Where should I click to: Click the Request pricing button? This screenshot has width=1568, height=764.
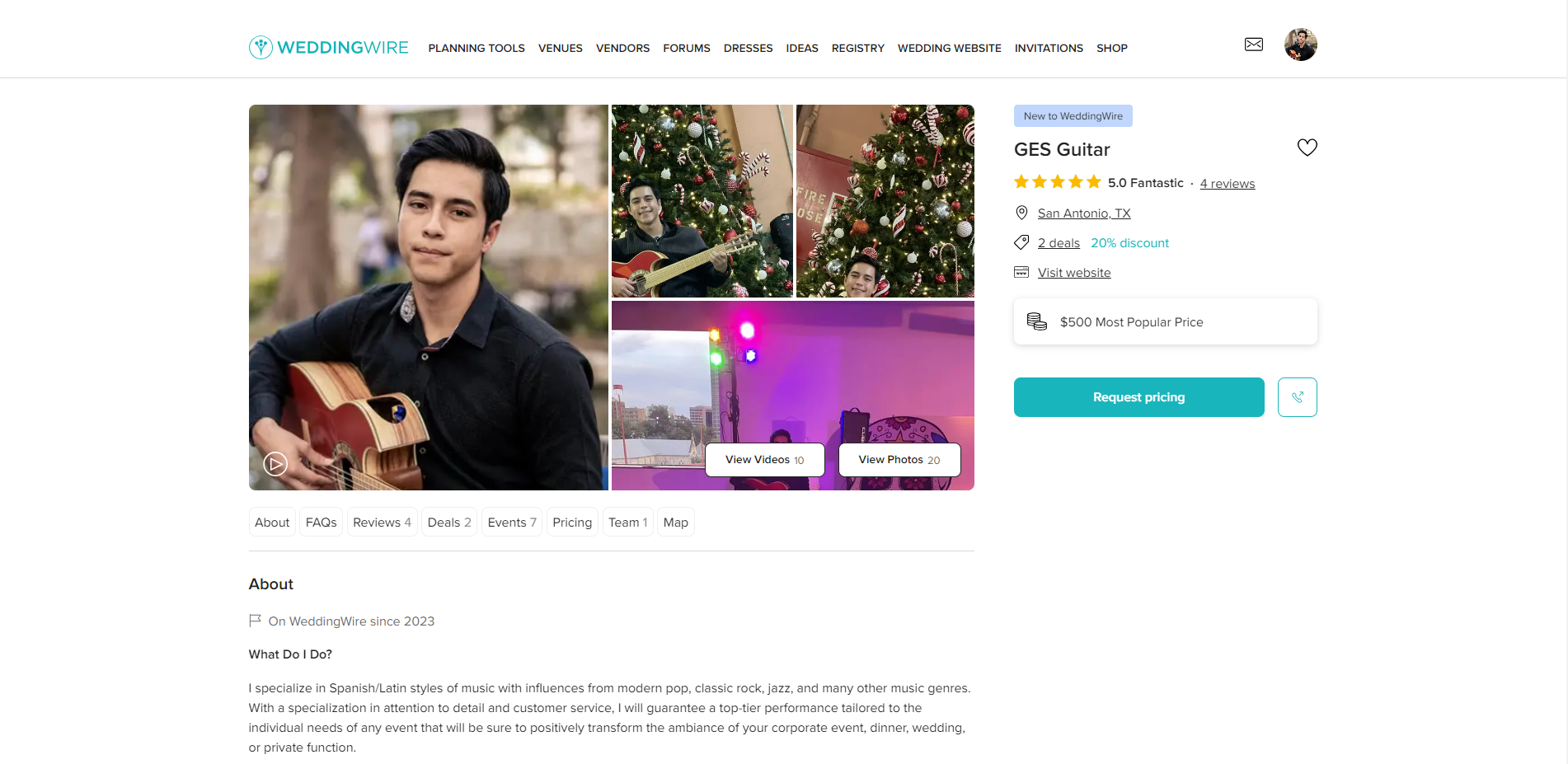pyautogui.click(x=1138, y=397)
